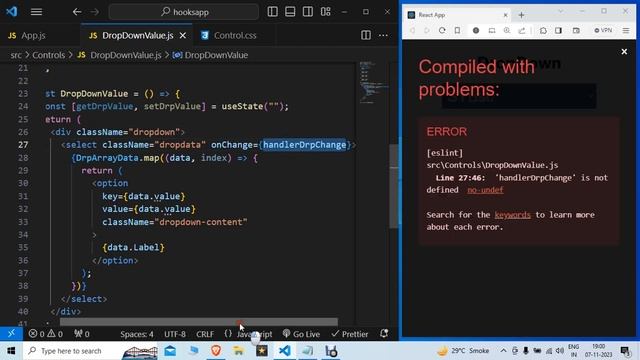Viewport: 640px width, 360px height.
Task: Switch to the Control.css editor tab
Action: tap(229, 36)
